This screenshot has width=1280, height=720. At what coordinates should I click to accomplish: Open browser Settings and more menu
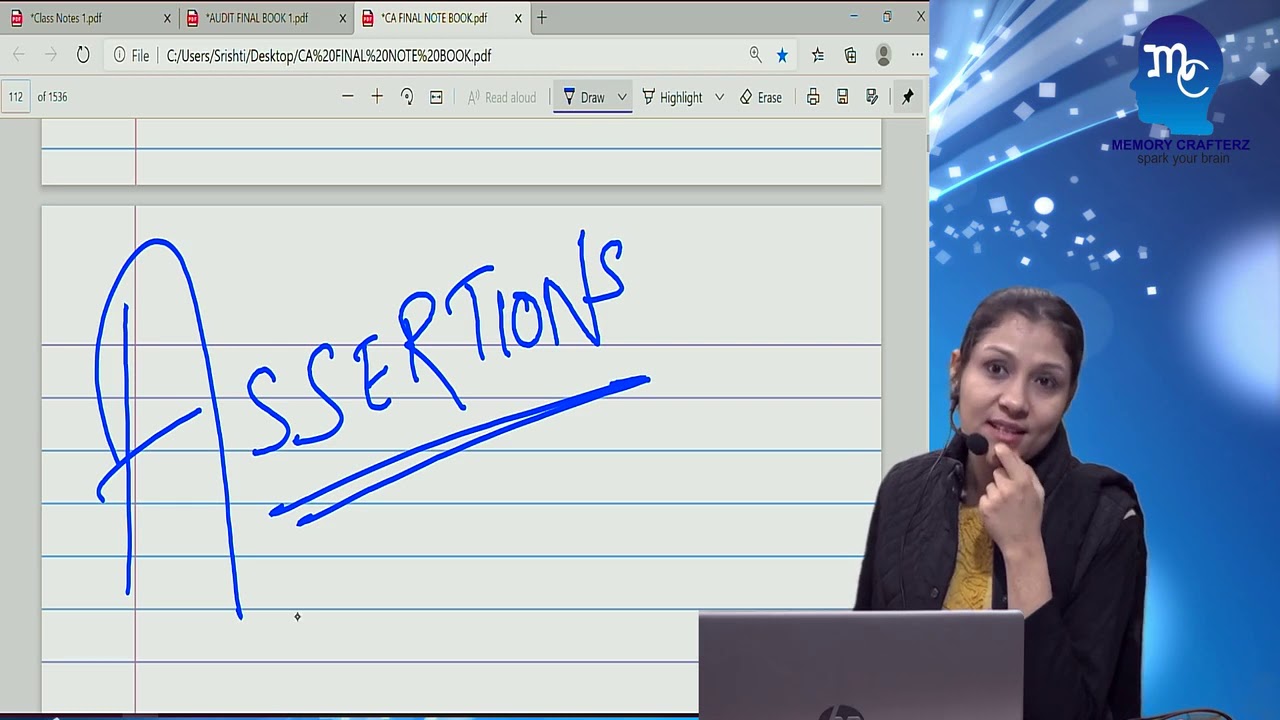pyautogui.click(x=917, y=55)
